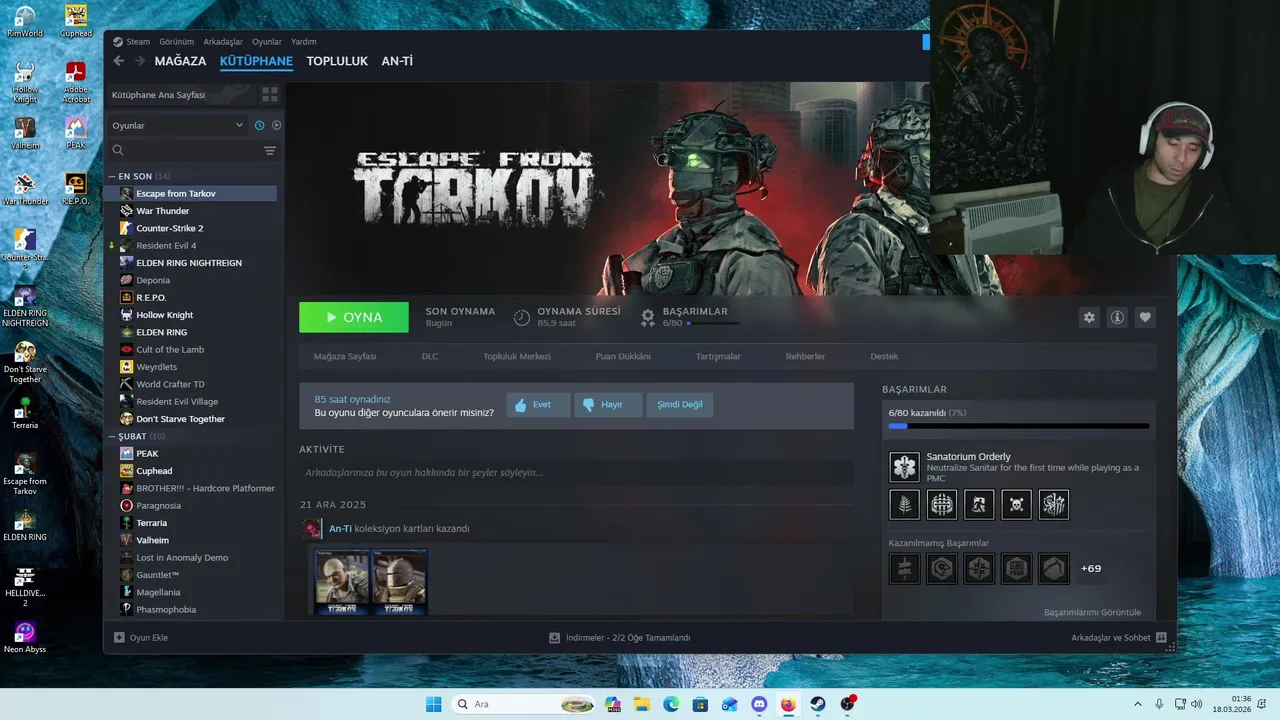Open the AN-Tİ profile tab
This screenshot has width=1280, height=720.
(397, 61)
